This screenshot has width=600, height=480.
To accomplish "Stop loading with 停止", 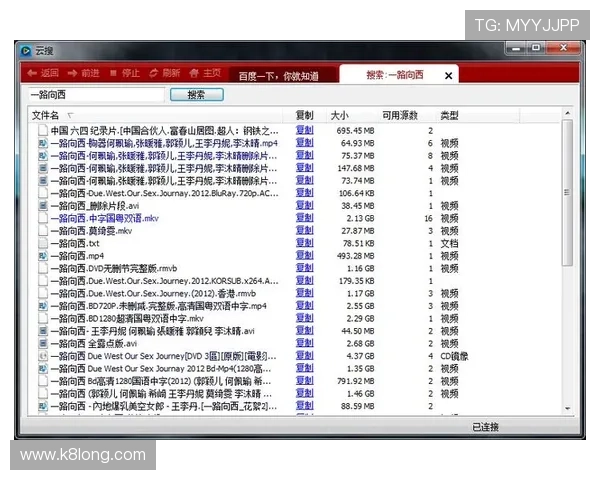I will point(124,73).
